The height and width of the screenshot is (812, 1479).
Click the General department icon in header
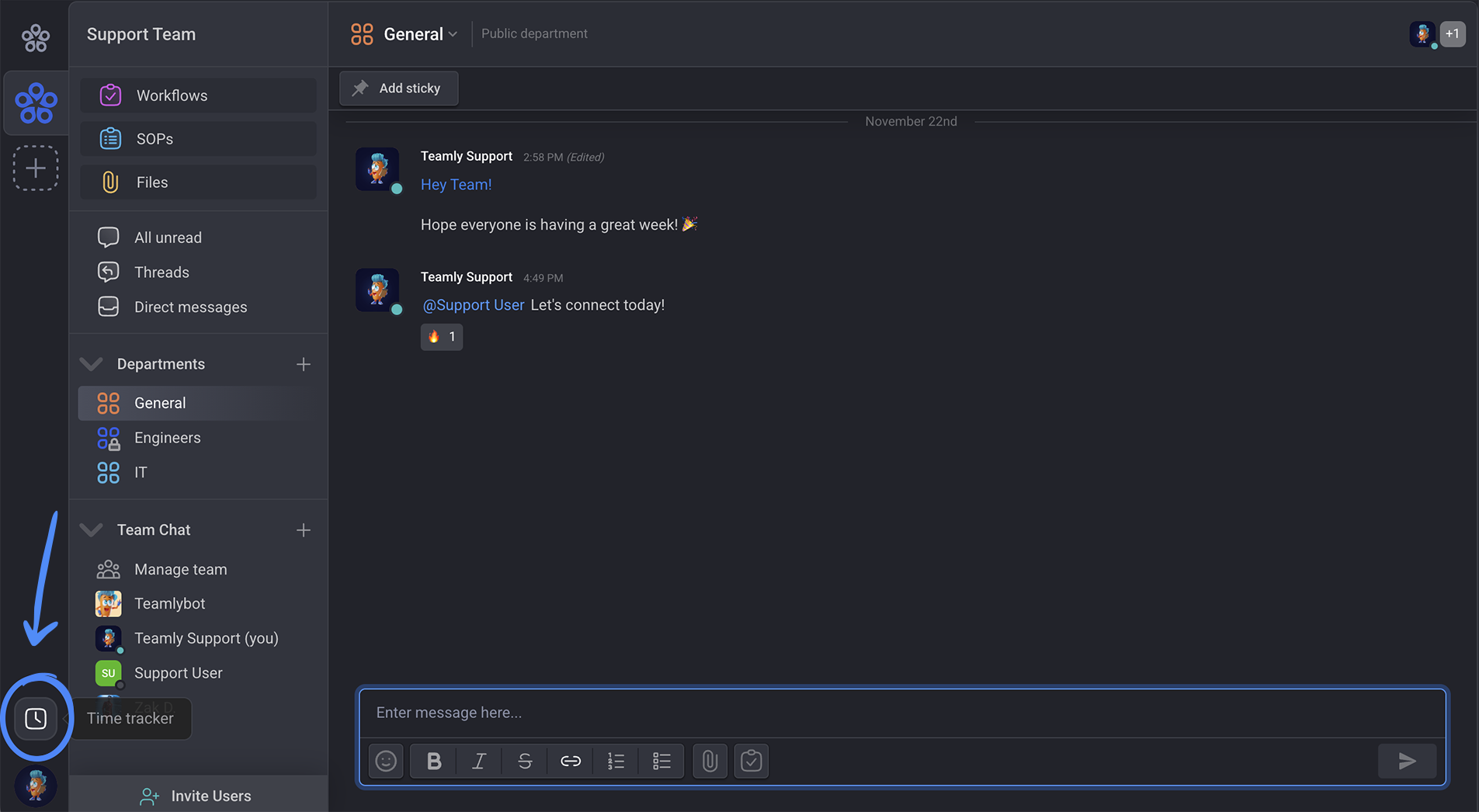[362, 34]
